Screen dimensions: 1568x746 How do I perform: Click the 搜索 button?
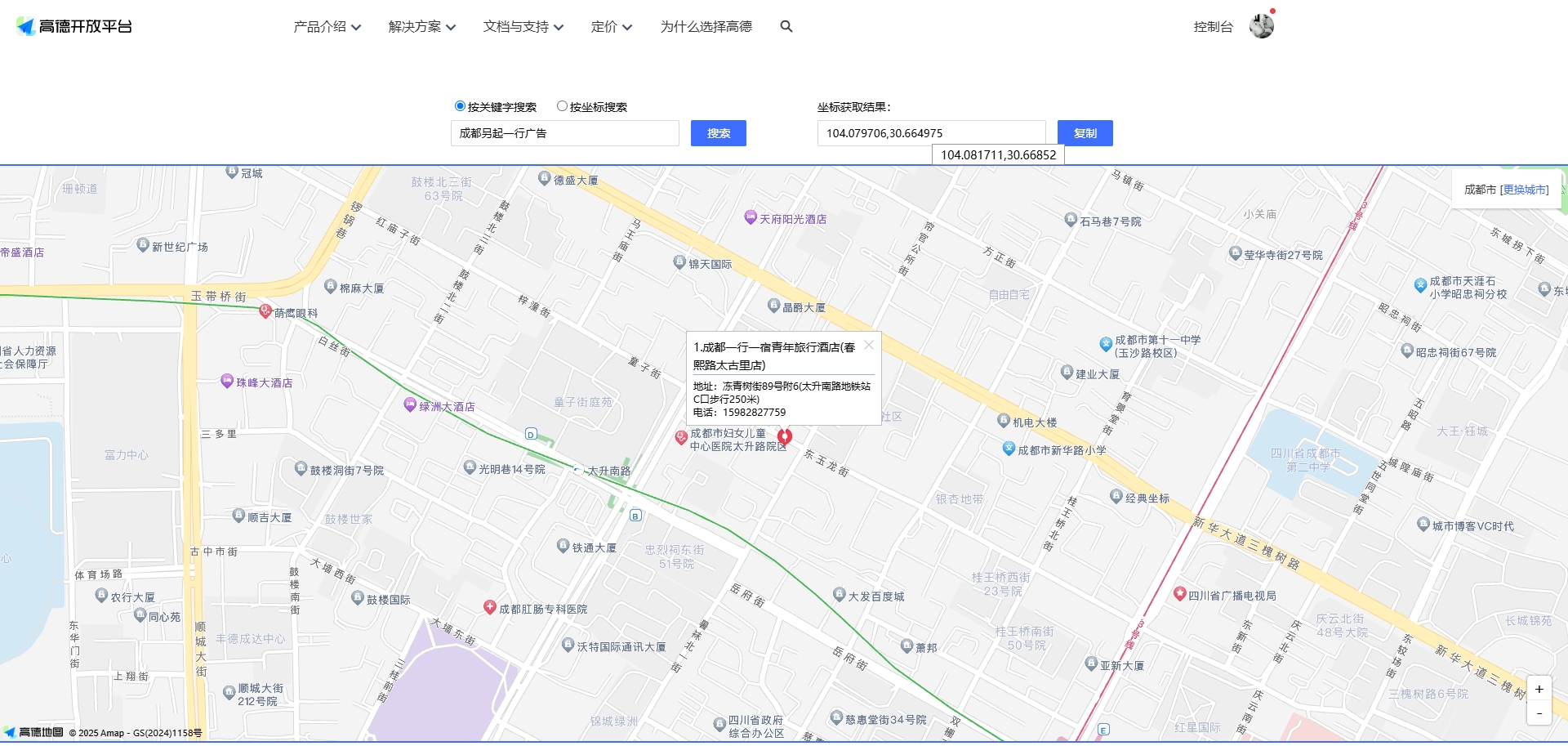(718, 132)
